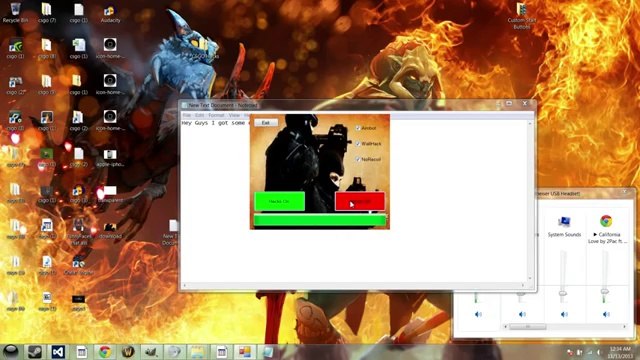Viewport: 640px width, 360px height.
Task: Select the csgo (7) folder icon
Action: [x=47, y=13]
